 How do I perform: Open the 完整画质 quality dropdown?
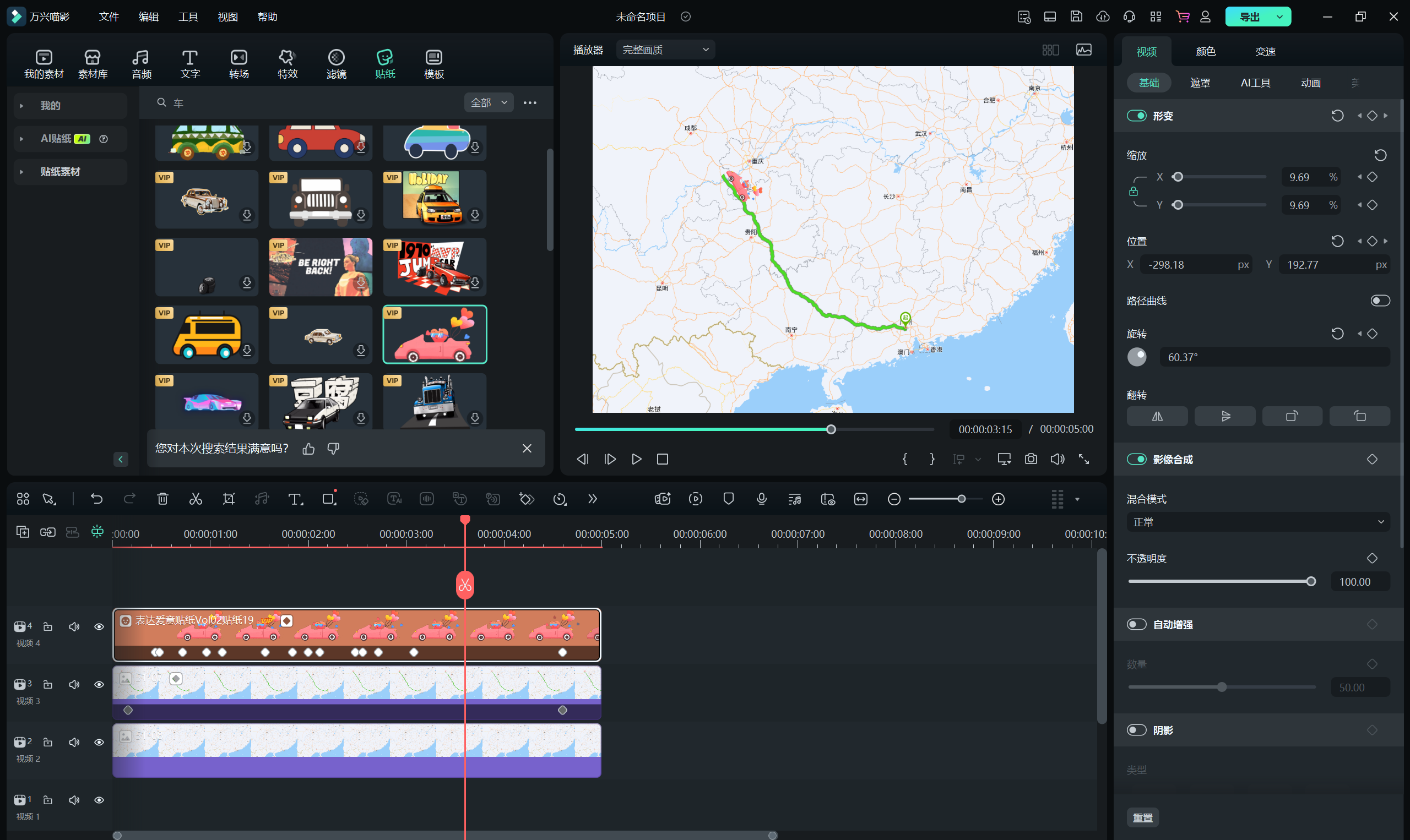665,50
